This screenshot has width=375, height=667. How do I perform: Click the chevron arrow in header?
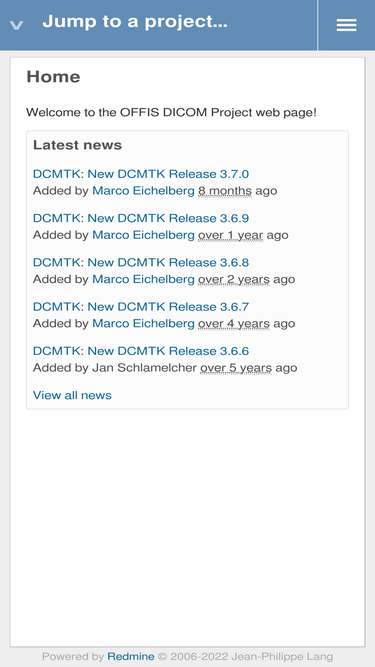[16, 25]
